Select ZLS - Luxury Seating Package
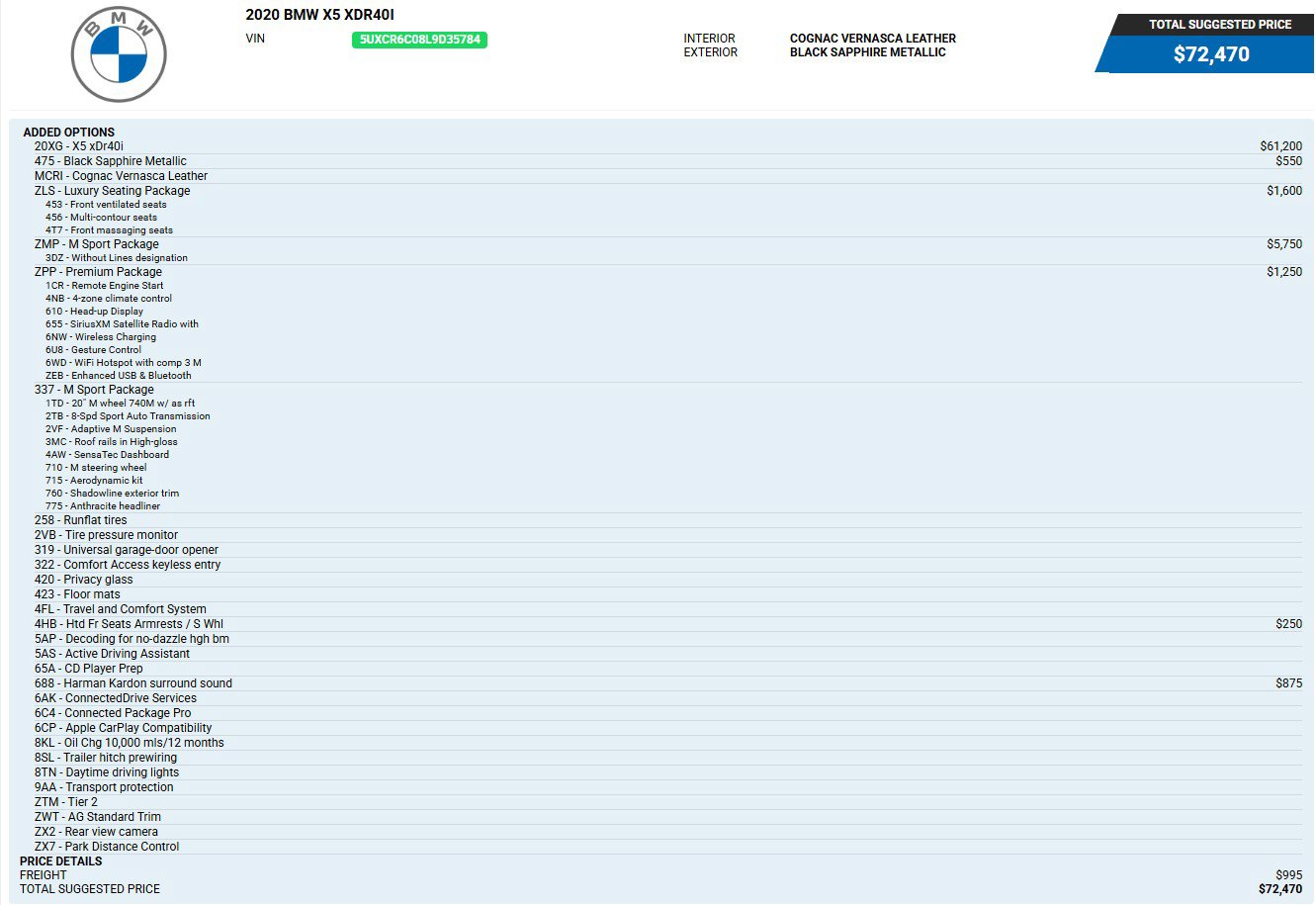Viewport: 1316px width, 905px height. click(x=112, y=191)
